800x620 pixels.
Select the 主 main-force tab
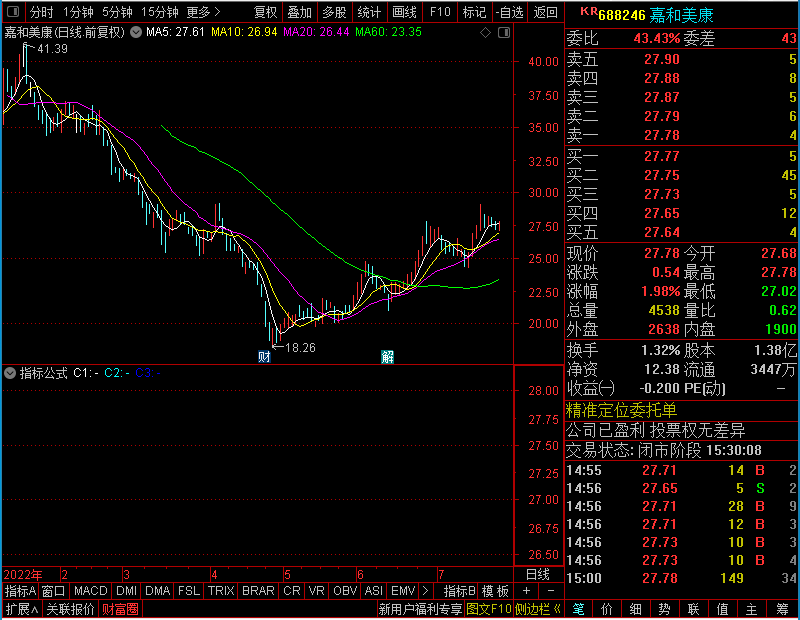coord(752,609)
